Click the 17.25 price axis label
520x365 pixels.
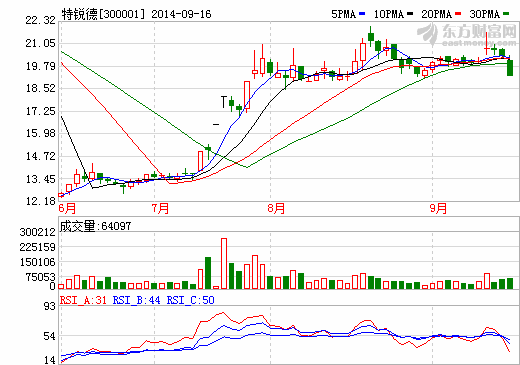(41, 111)
